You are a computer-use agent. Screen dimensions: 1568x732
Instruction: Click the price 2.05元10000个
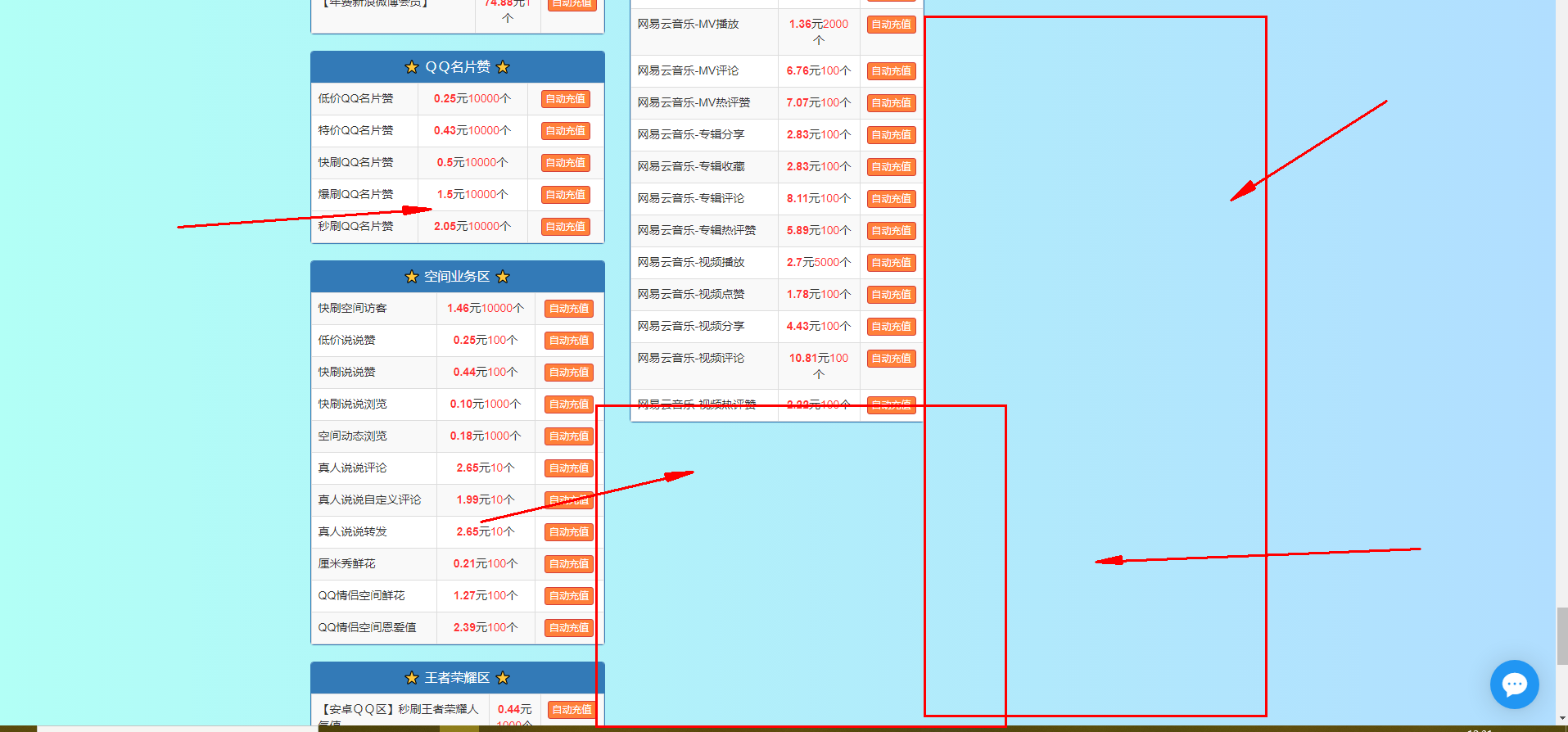tap(472, 226)
